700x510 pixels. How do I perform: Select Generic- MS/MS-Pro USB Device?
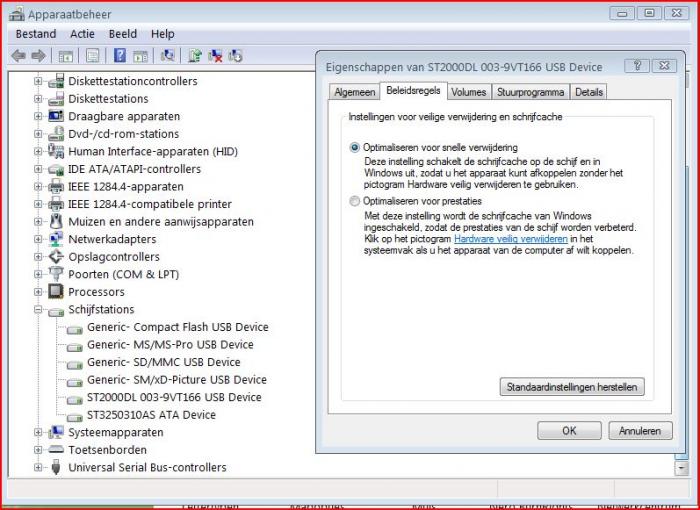[170, 344]
